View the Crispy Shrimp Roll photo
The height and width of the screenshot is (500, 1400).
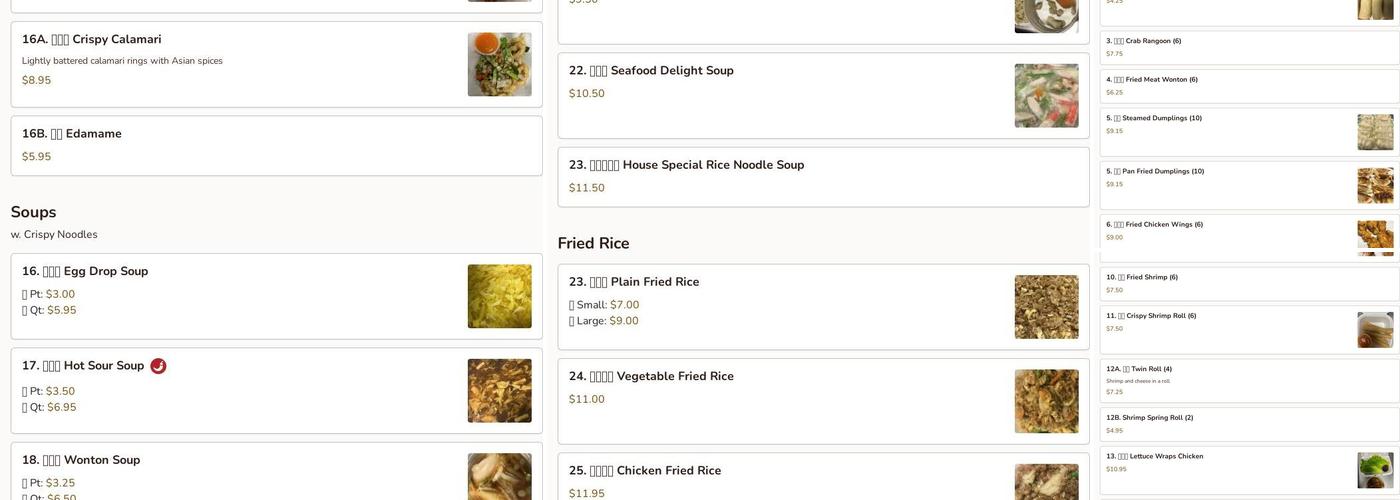(x=1375, y=330)
